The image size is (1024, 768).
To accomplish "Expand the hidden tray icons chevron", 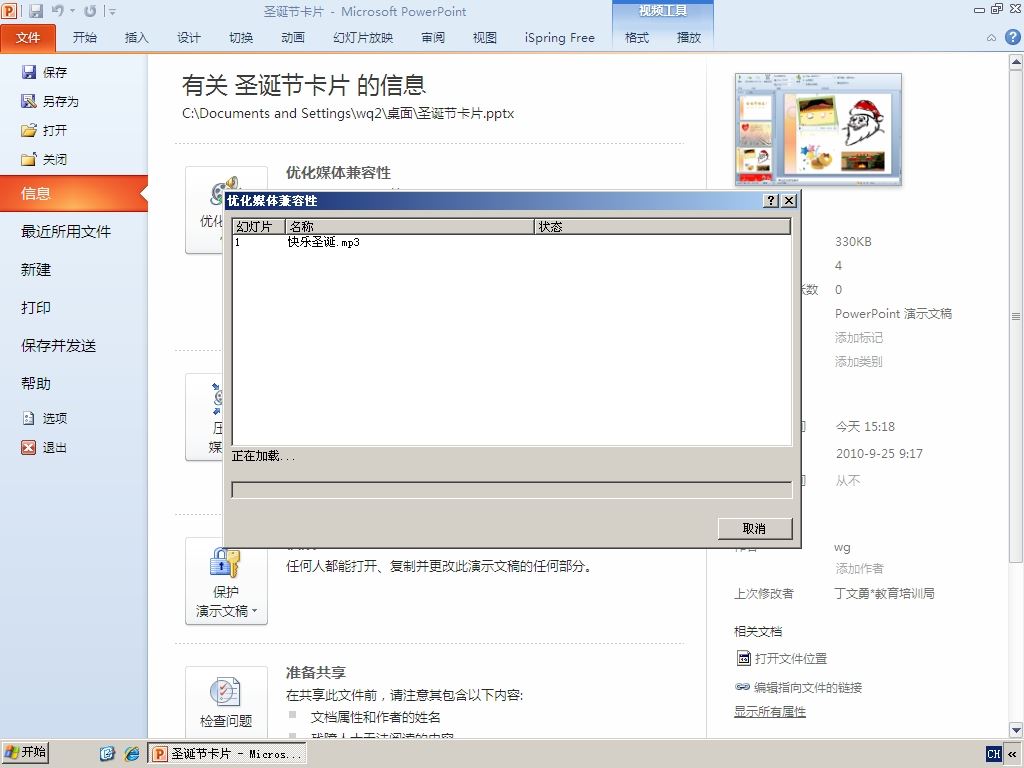I will pyautogui.click(x=1013, y=754).
